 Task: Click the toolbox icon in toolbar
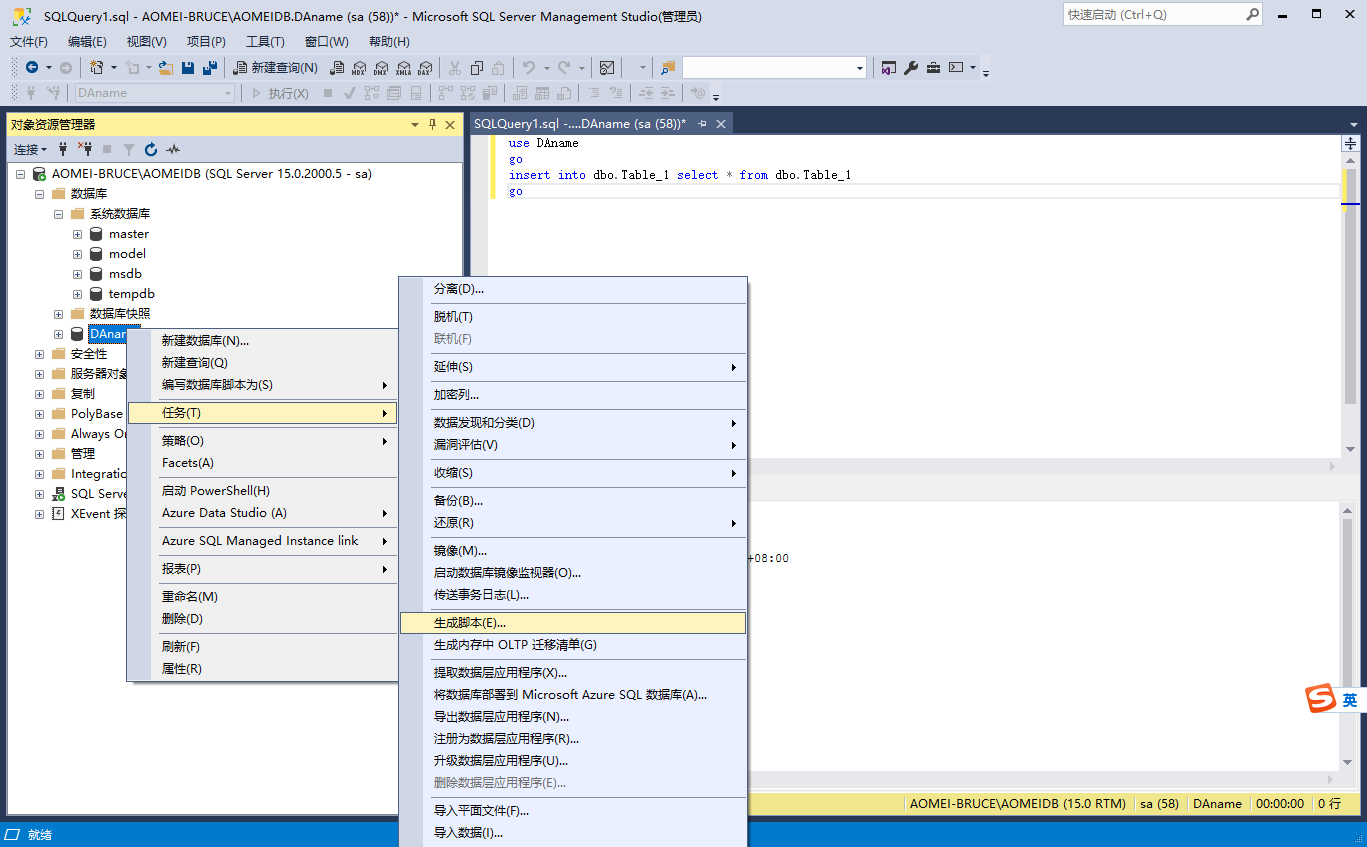(933, 68)
